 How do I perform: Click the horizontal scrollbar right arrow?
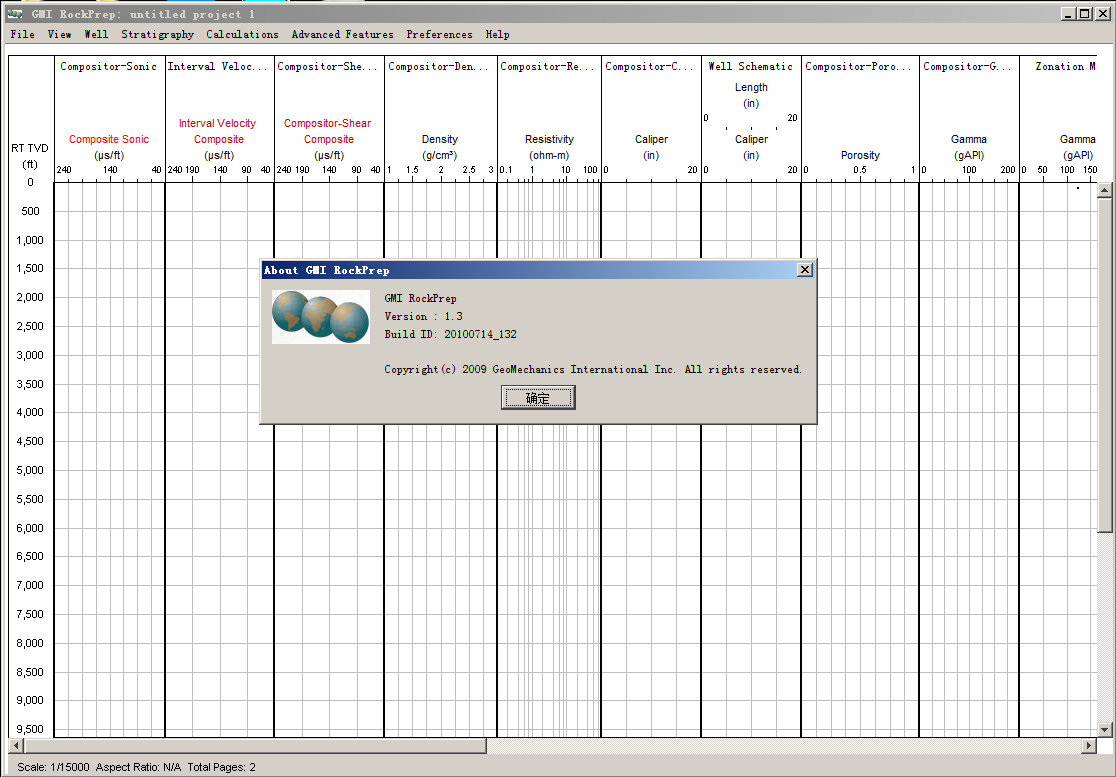[1089, 745]
